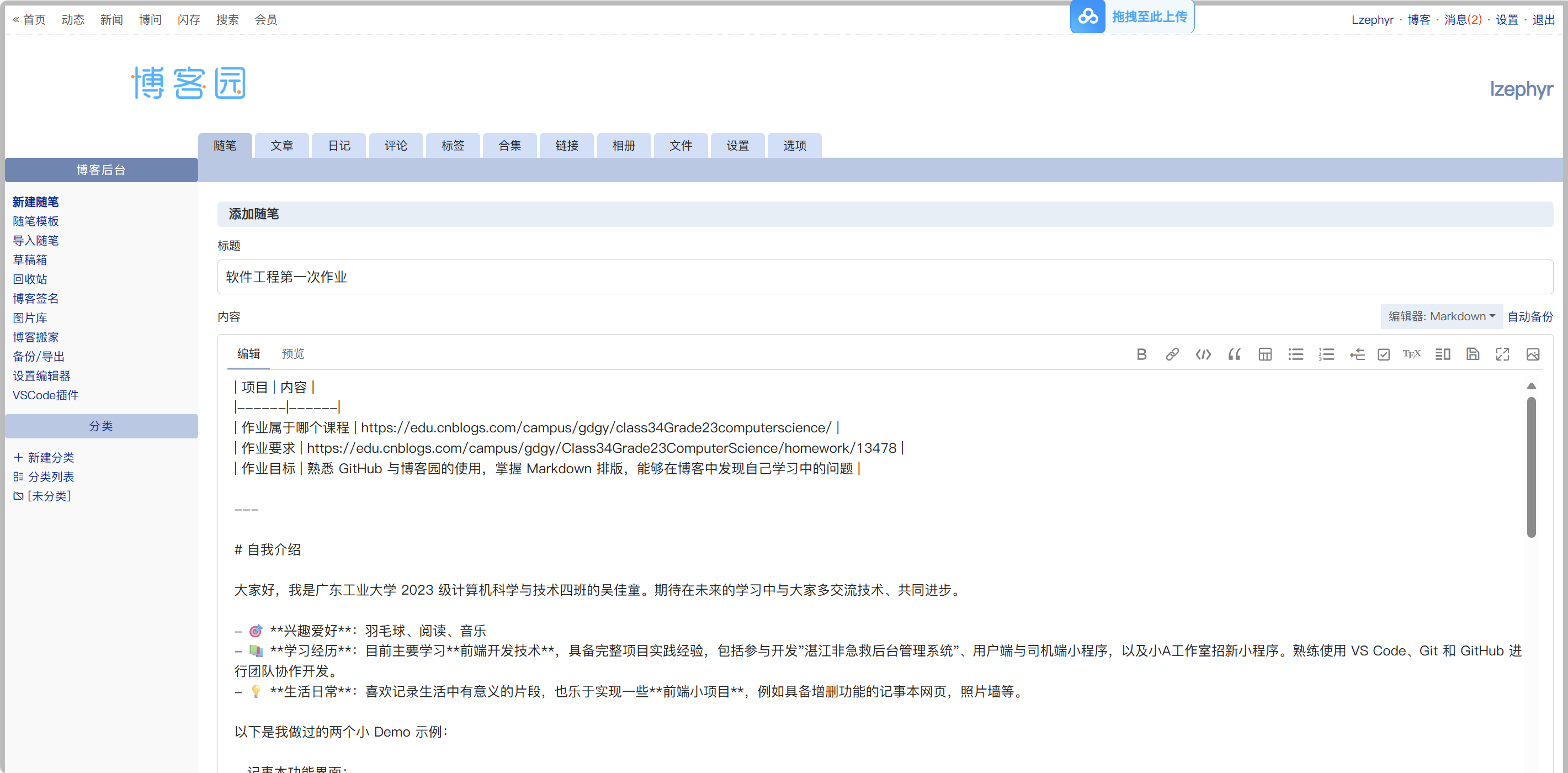The width and height of the screenshot is (1568, 773).
Task: Insert a numbered list
Action: pos(1326,354)
